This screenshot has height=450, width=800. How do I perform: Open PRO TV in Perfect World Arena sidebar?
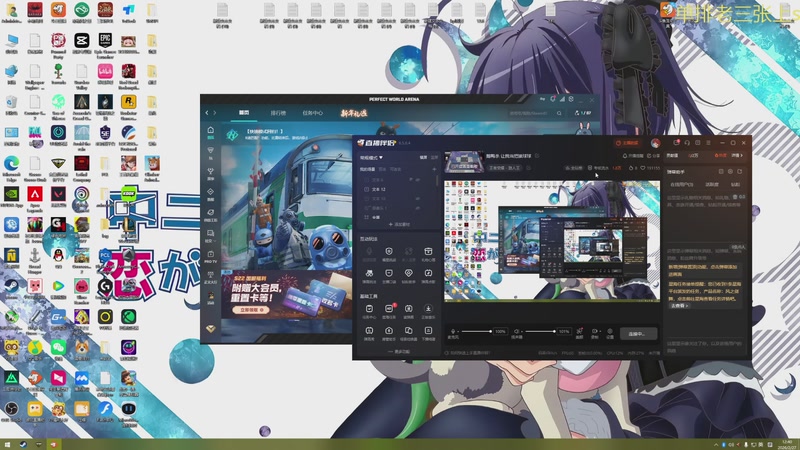211,256
